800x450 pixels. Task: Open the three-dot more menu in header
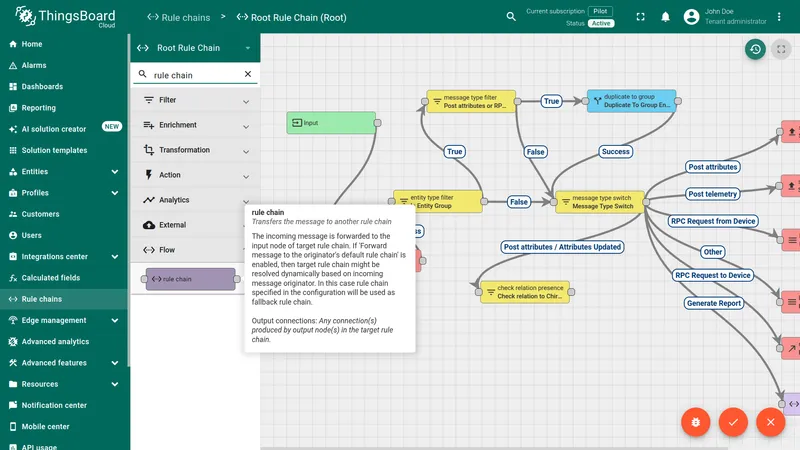click(779, 17)
